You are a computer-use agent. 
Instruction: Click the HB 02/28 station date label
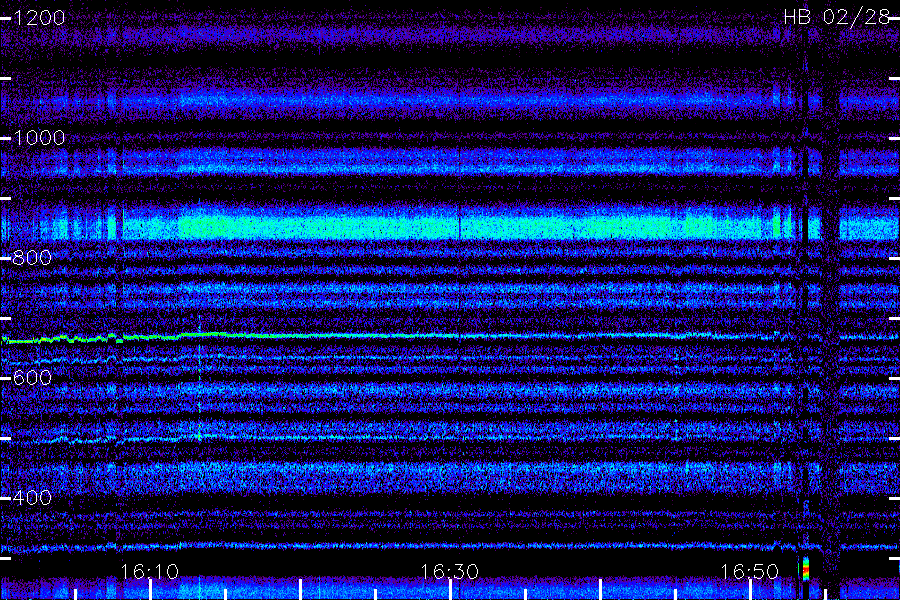[x=836, y=17]
